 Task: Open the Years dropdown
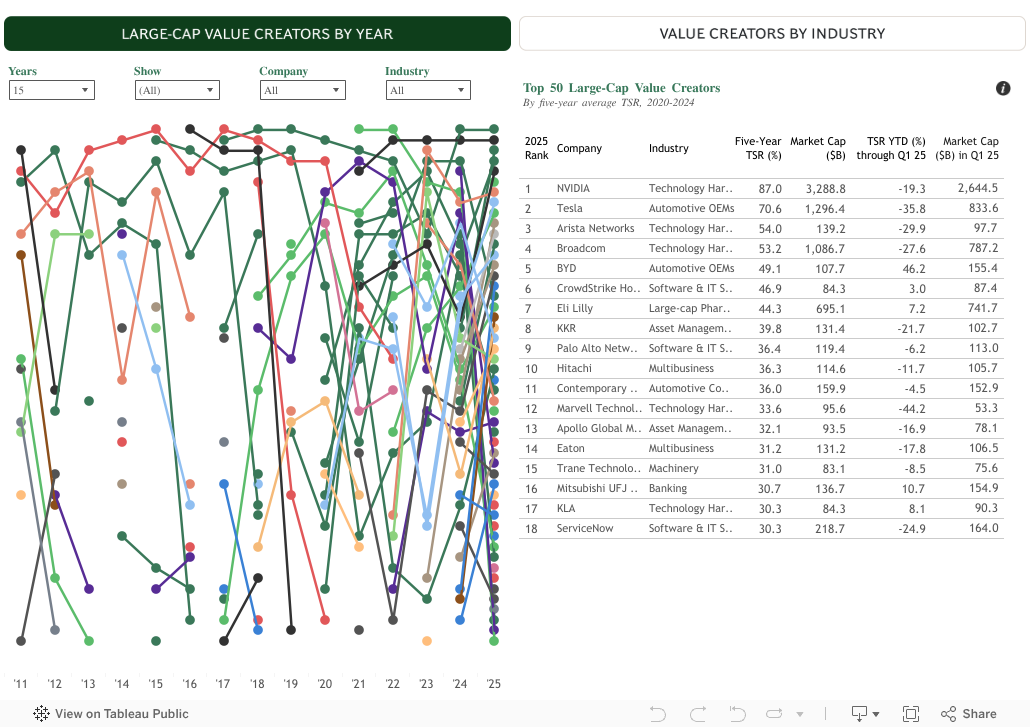tap(52, 91)
